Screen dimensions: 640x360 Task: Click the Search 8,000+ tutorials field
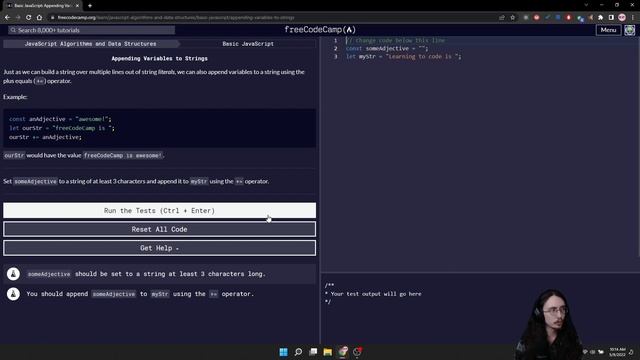tap(91, 30)
